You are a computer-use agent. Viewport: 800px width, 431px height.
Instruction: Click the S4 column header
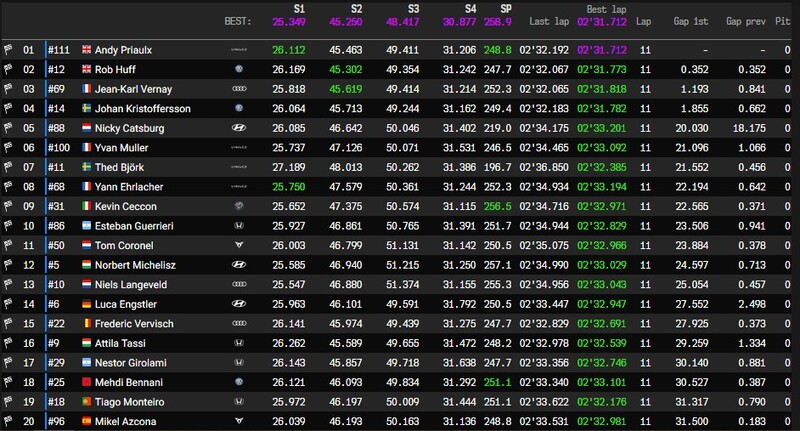tap(470, 9)
